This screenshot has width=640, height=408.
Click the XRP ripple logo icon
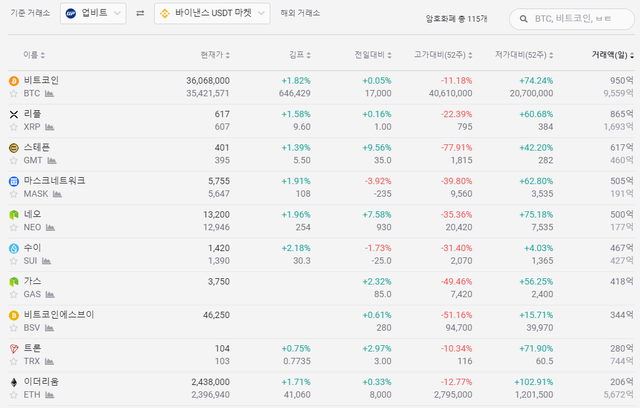14,114
